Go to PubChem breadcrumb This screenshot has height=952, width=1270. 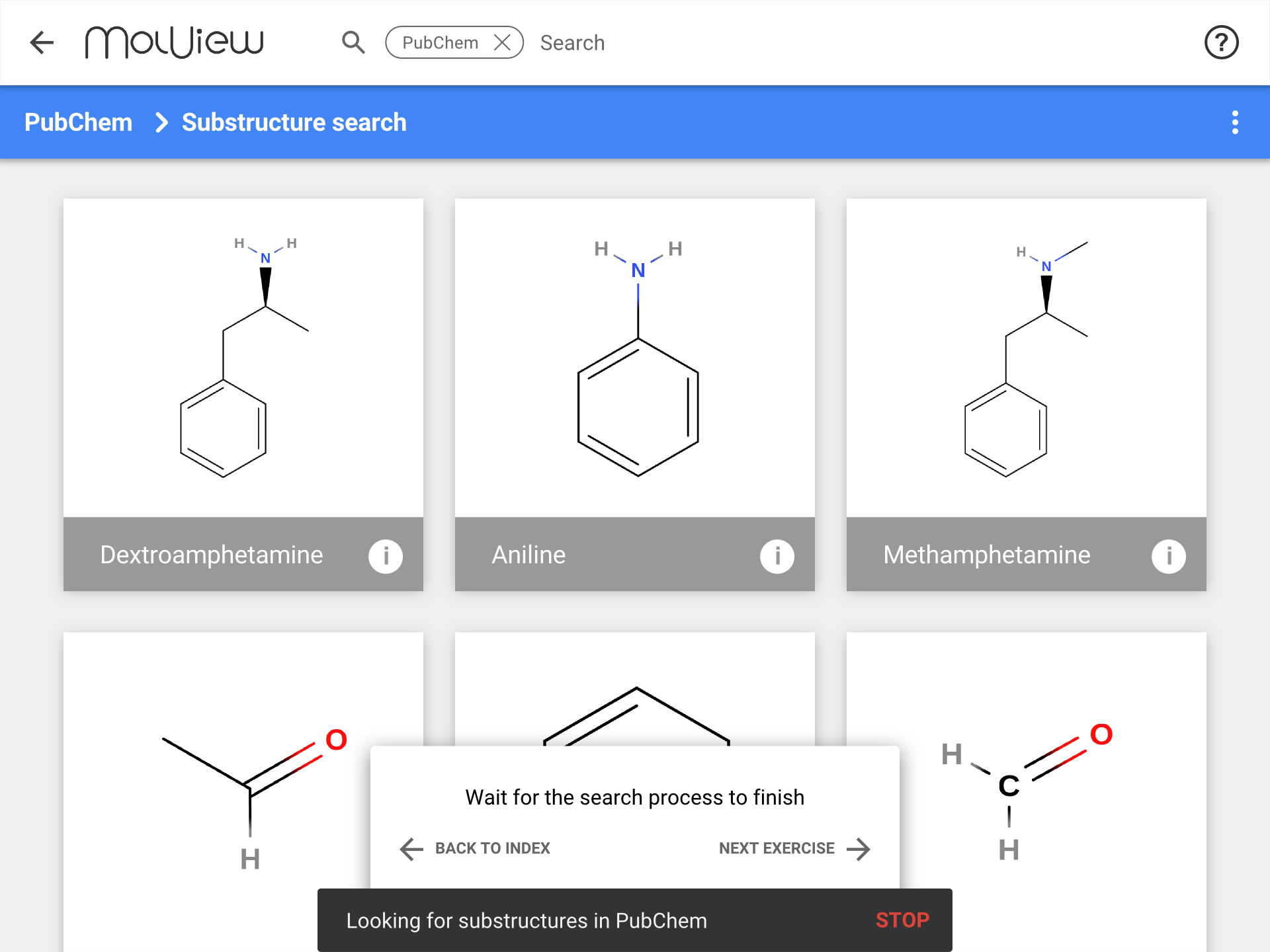[x=78, y=122]
